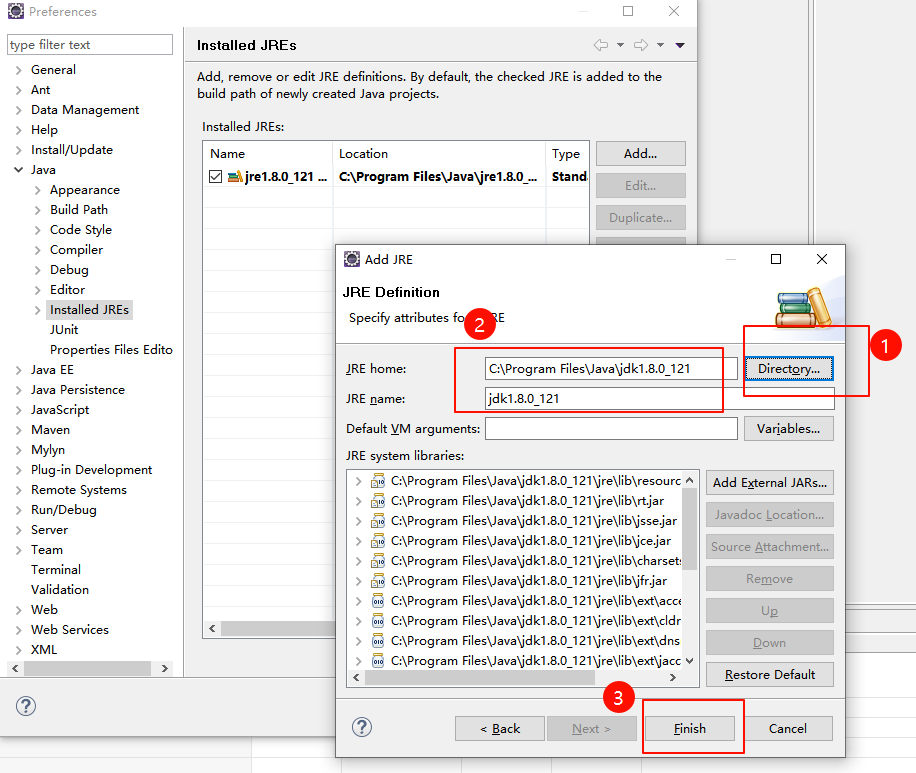Image resolution: width=916 pixels, height=773 pixels.
Task: Open the back history dropdown arrow
Action: (620, 45)
